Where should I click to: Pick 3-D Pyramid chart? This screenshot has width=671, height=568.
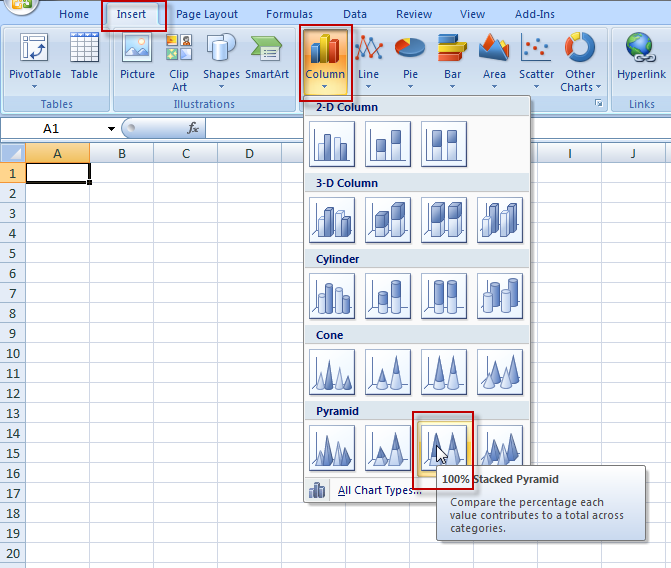[x=500, y=445]
